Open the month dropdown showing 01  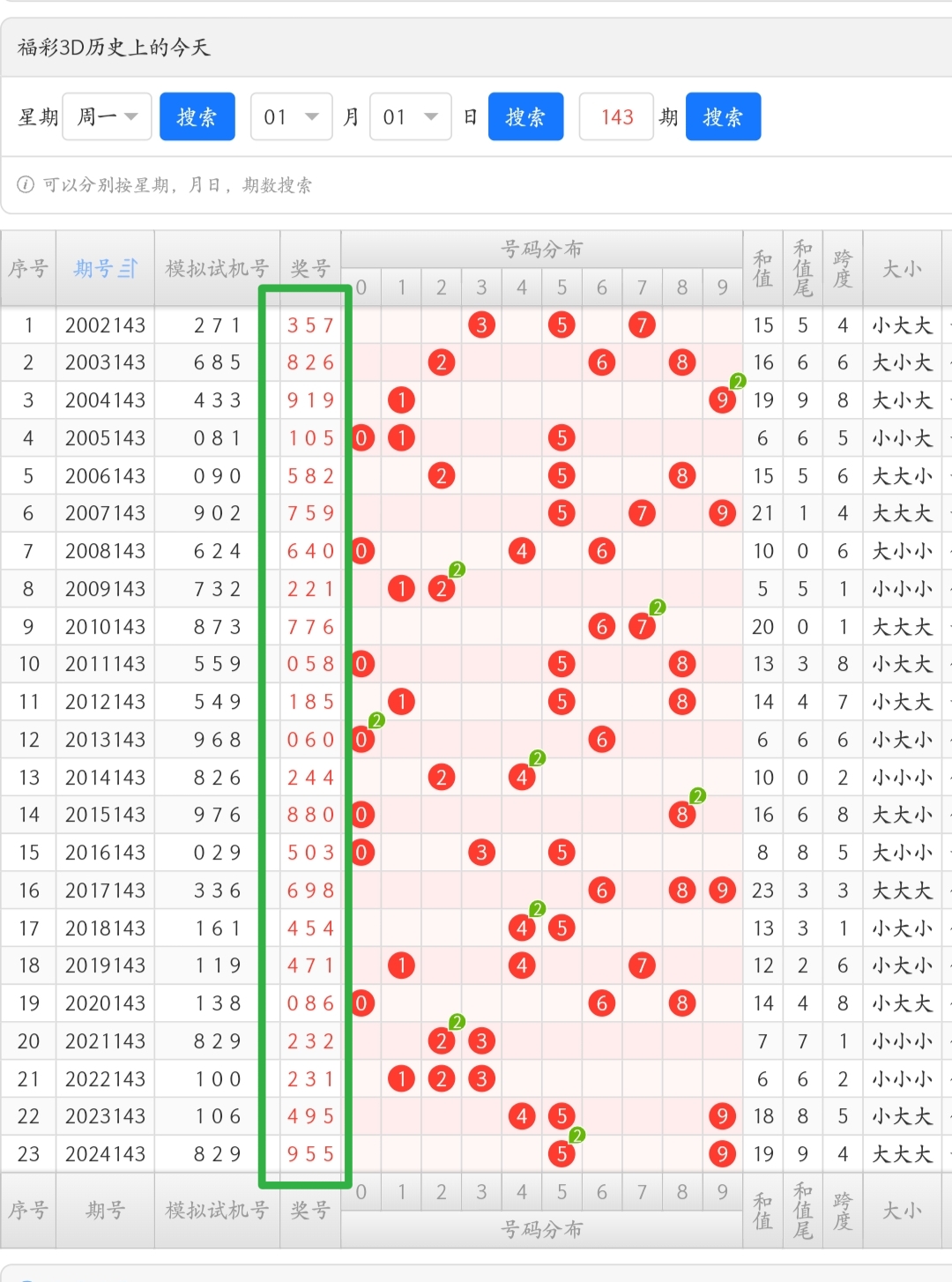292,116
